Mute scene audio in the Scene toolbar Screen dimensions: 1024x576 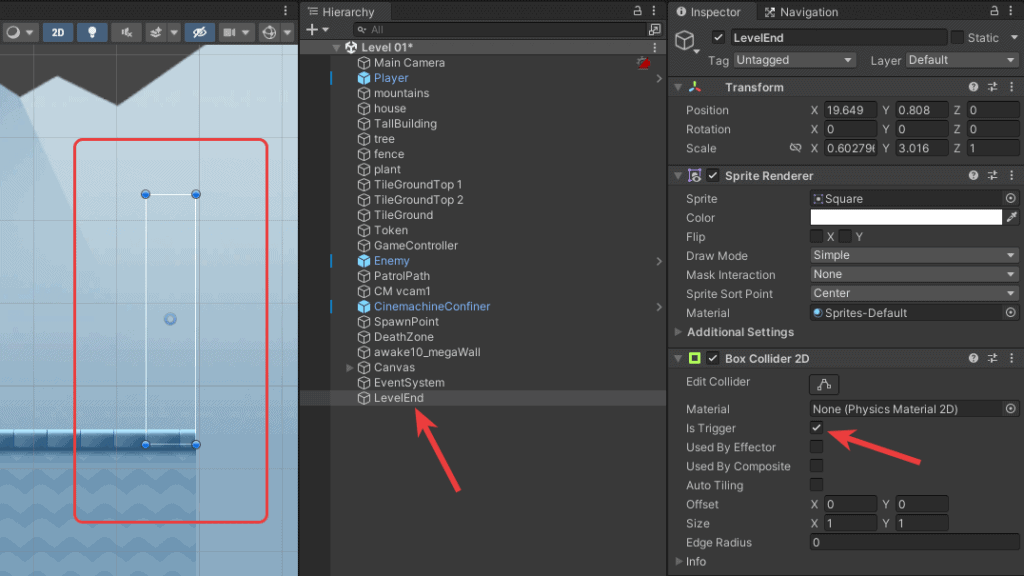(x=128, y=32)
